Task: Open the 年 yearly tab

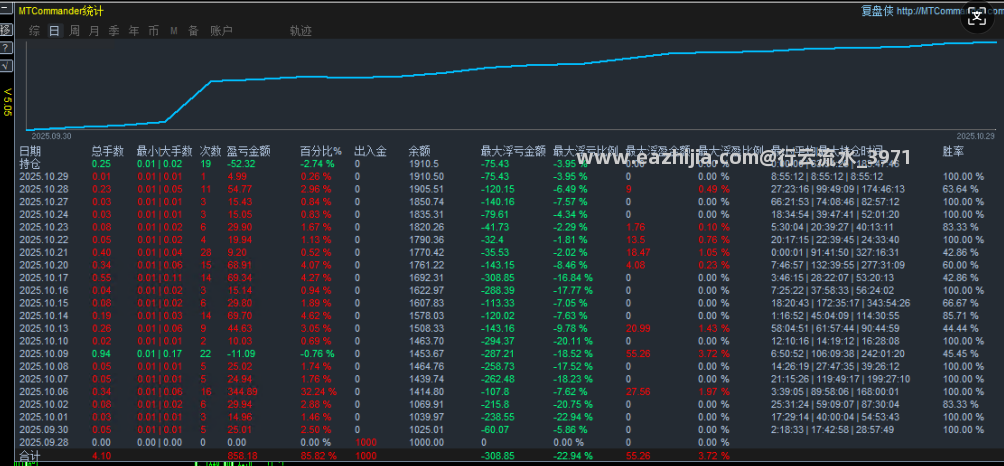Action: (x=134, y=31)
